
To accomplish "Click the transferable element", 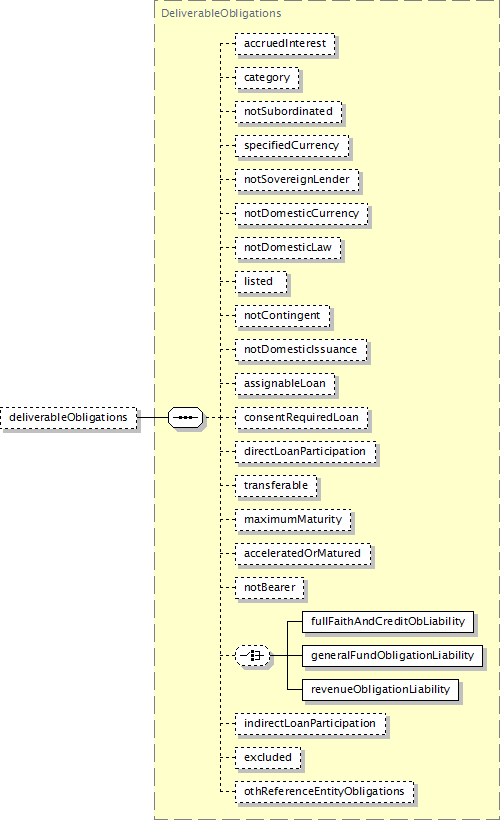I will 276,485.
